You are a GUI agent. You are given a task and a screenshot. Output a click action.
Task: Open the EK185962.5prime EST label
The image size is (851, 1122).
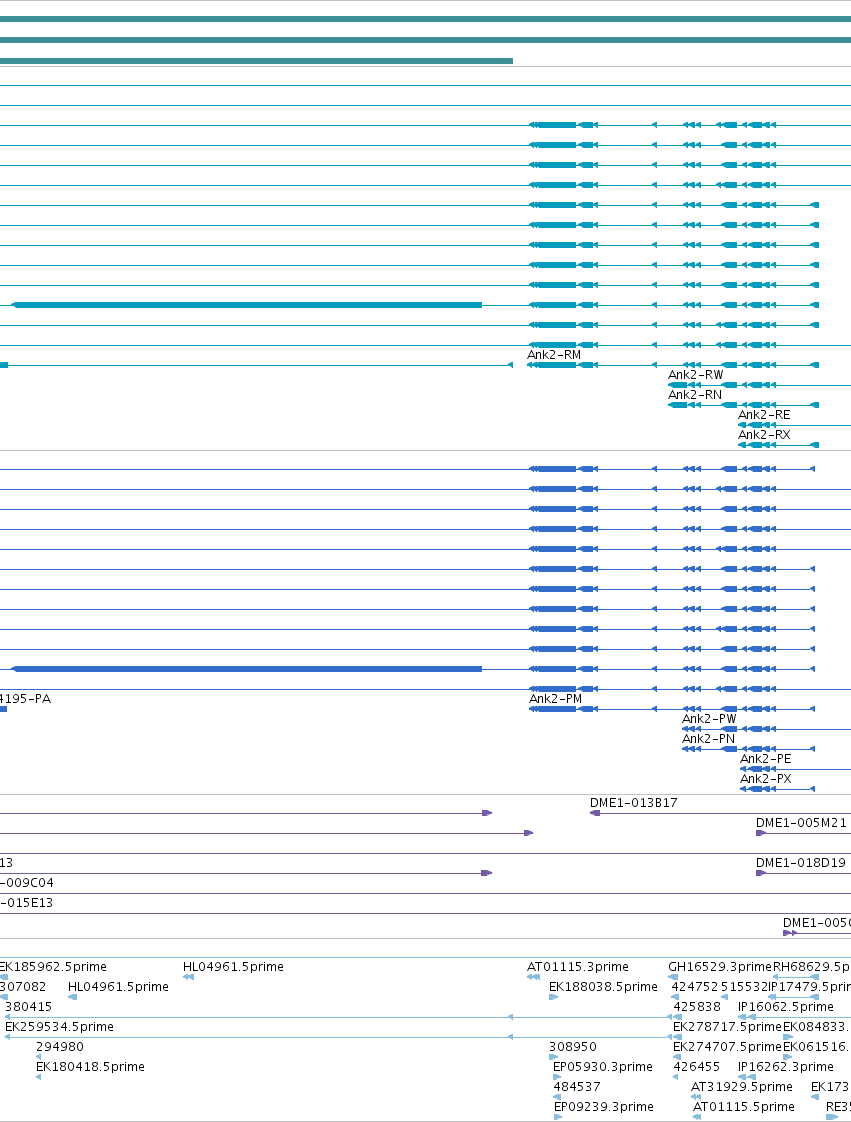53,967
